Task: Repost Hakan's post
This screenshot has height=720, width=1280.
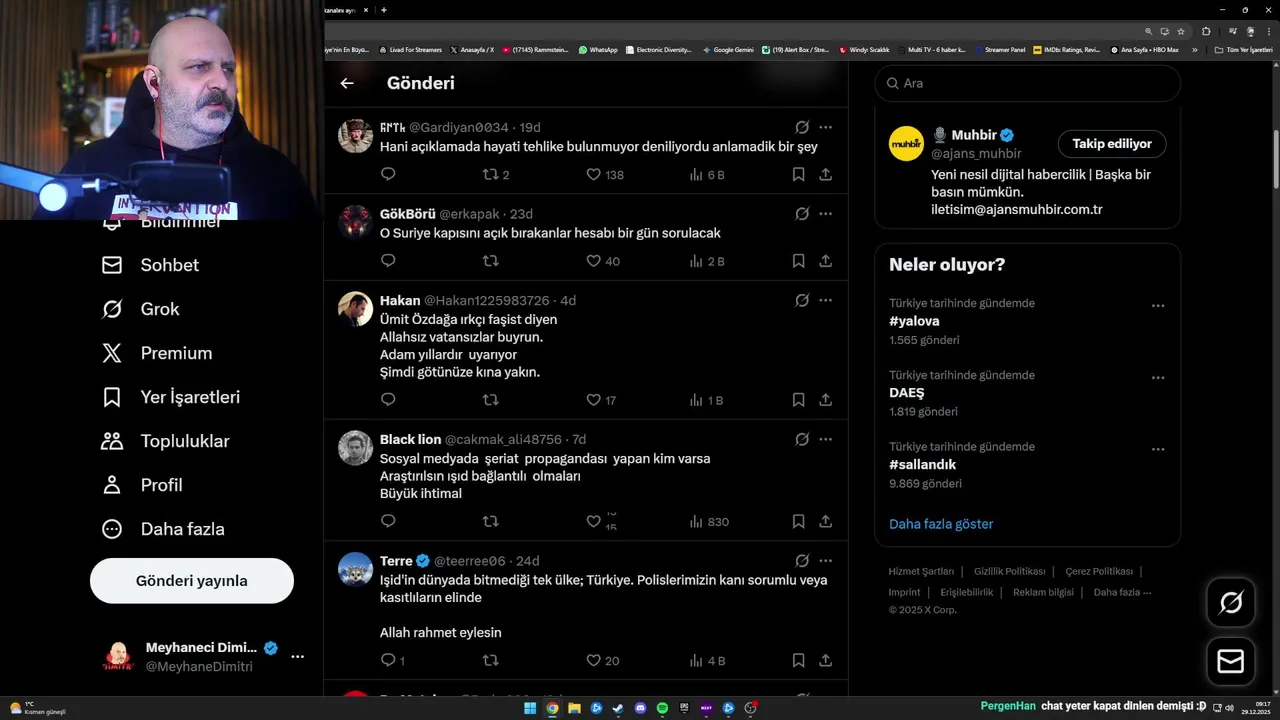Action: point(490,400)
